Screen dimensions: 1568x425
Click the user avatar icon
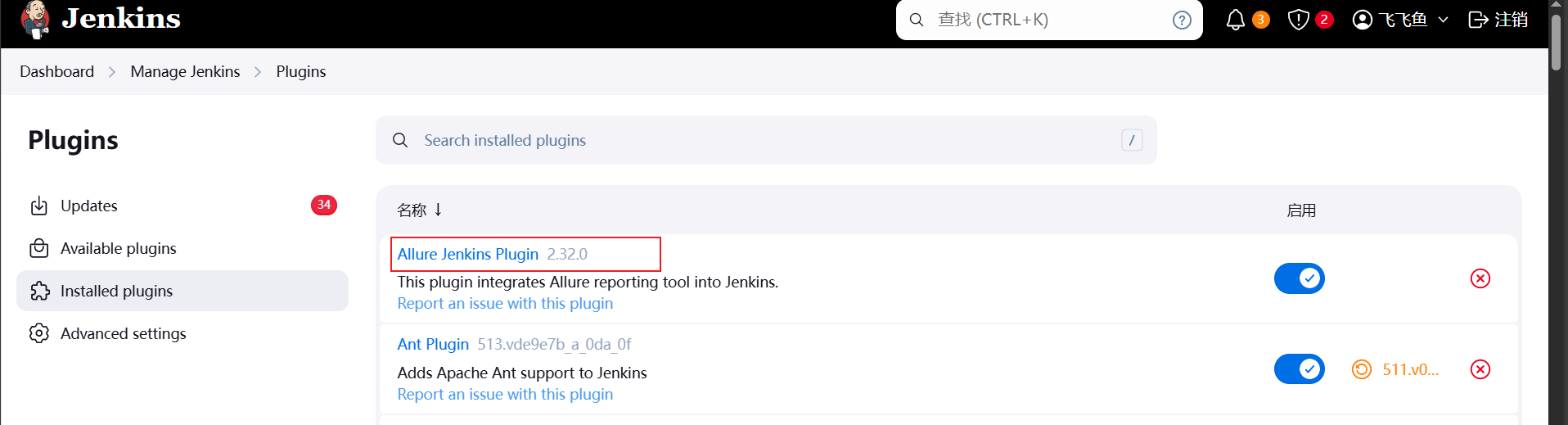click(1363, 20)
